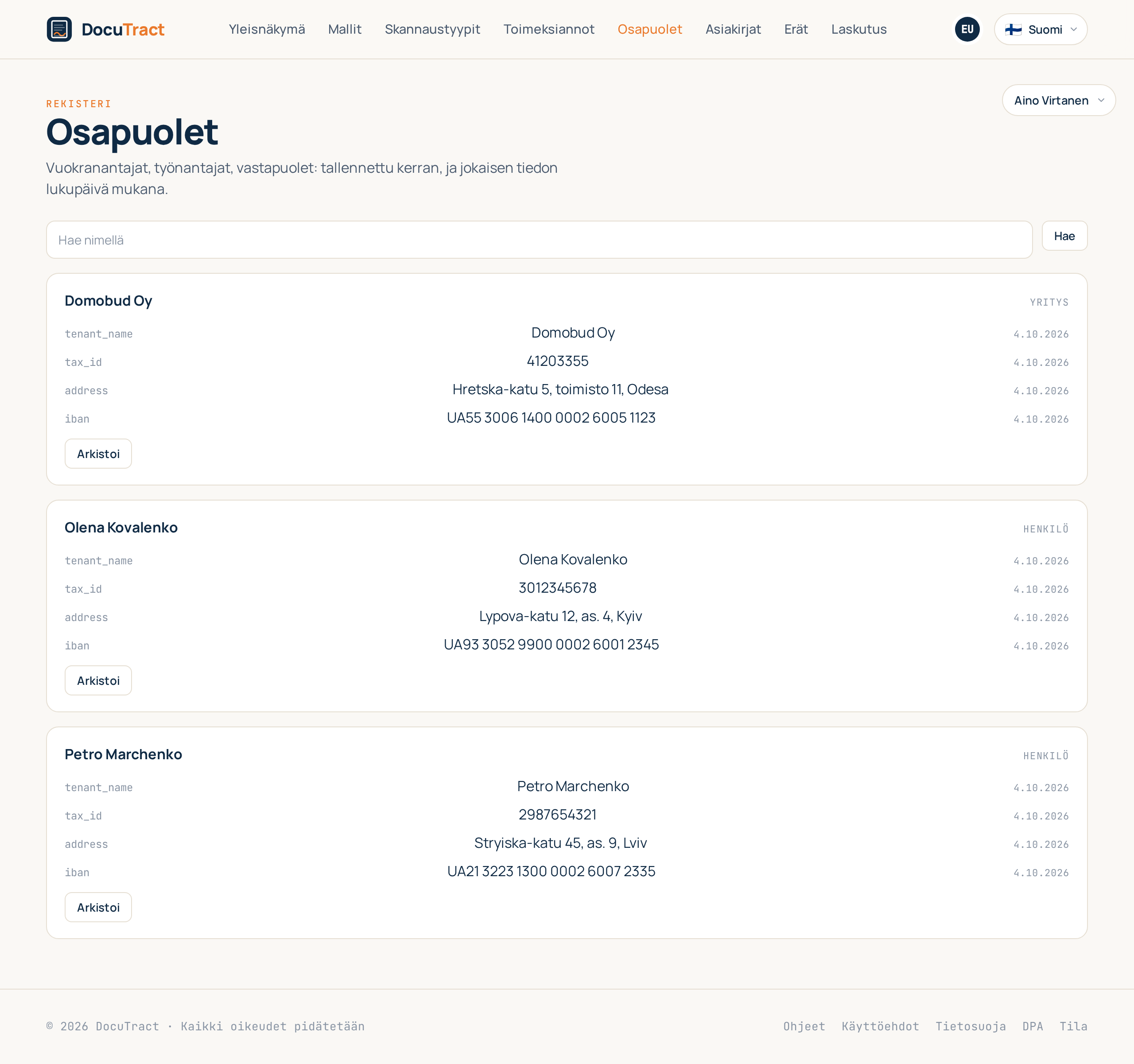1134x1064 pixels.
Task: Open the Erät section
Action: (x=796, y=29)
